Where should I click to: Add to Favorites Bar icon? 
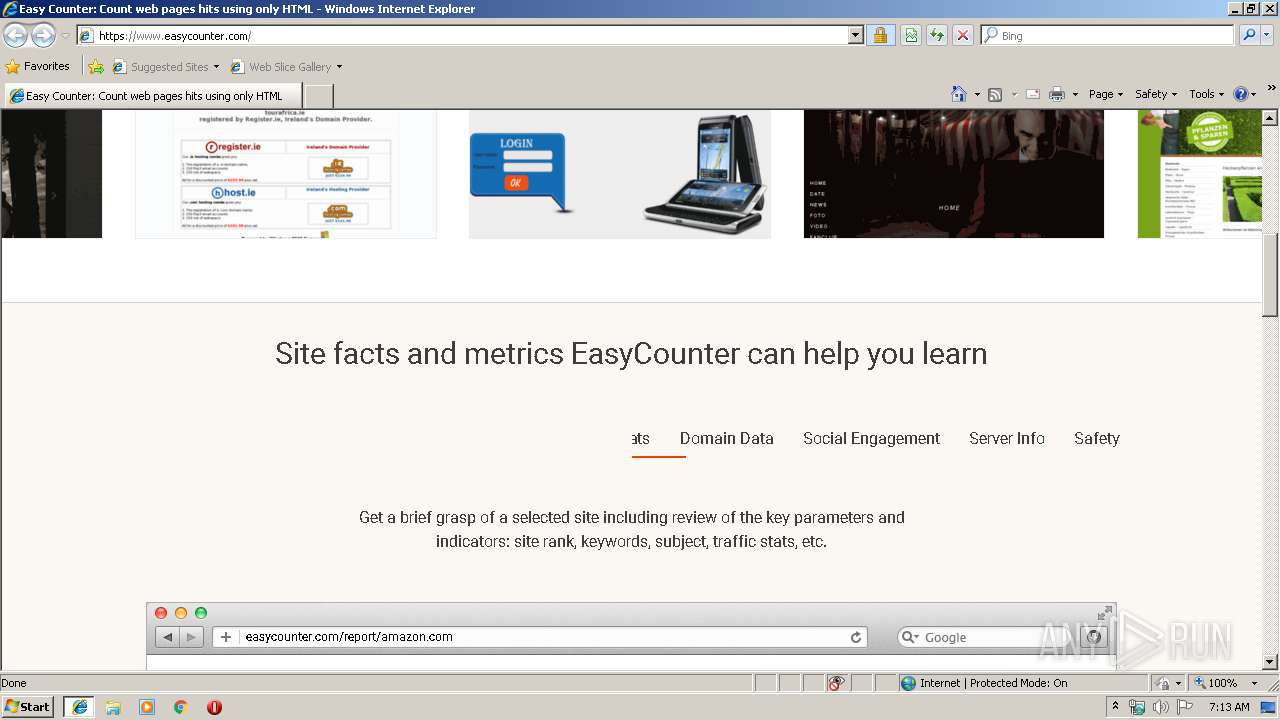(x=96, y=67)
